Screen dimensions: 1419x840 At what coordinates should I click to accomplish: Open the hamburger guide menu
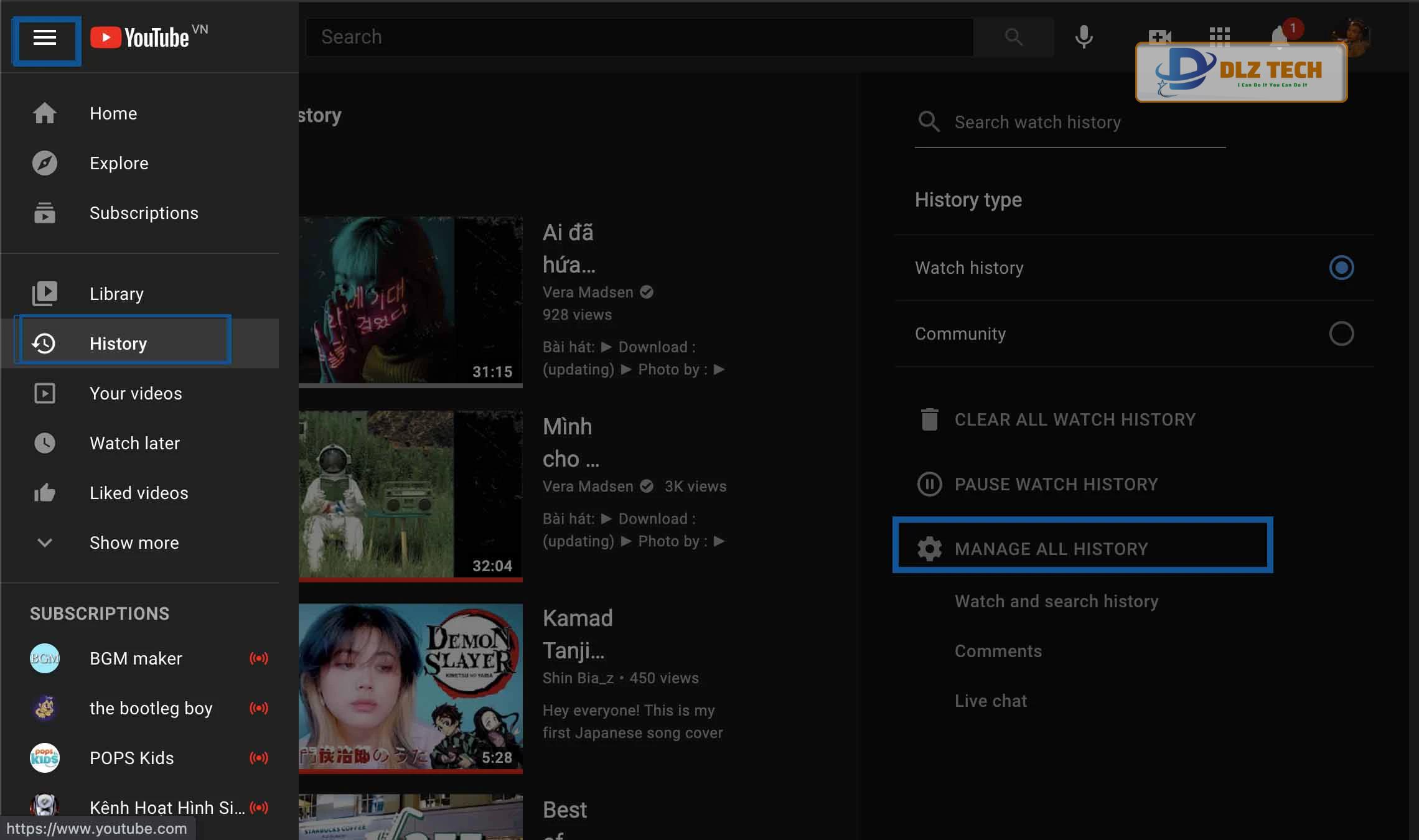pos(45,38)
